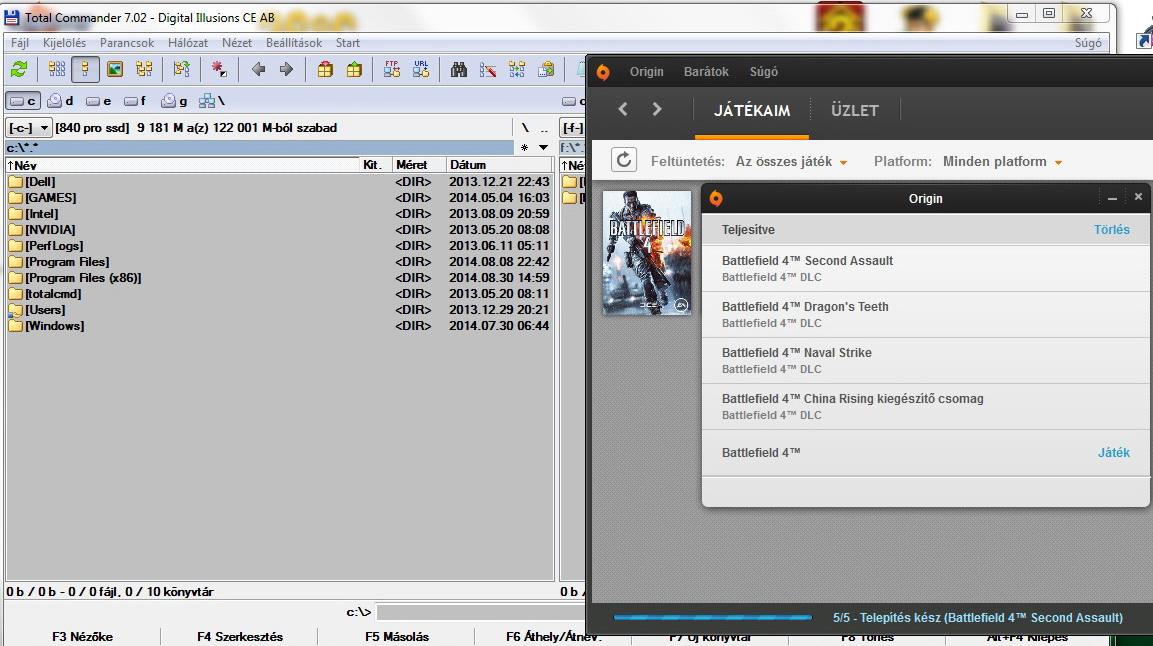Open the Kijelölés menu
This screenshot has height=646, width=1153.
[x=64, y=43]
